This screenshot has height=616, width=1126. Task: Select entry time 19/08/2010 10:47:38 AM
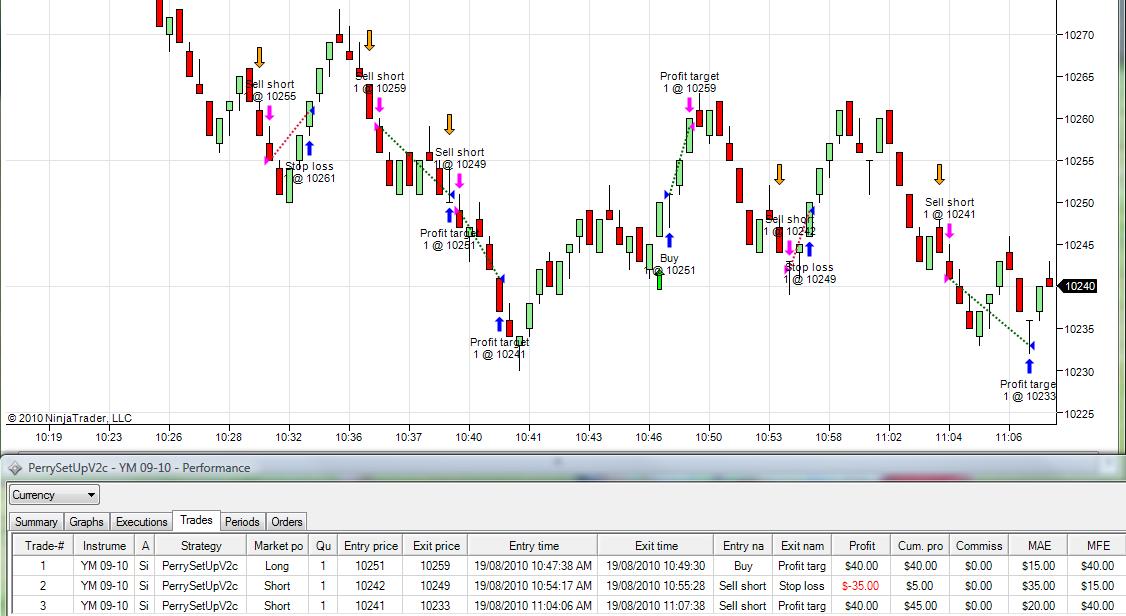pyautogui.click(x=533, y=566)
